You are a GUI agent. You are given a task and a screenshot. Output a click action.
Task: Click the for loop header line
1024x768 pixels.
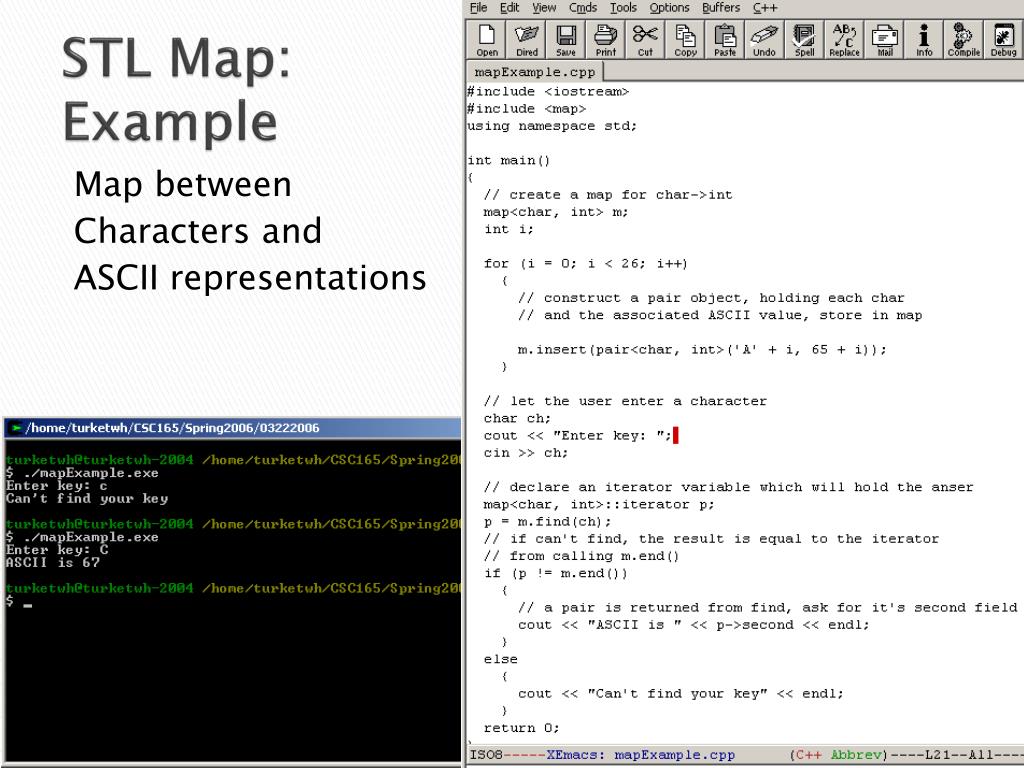(586, 263)
